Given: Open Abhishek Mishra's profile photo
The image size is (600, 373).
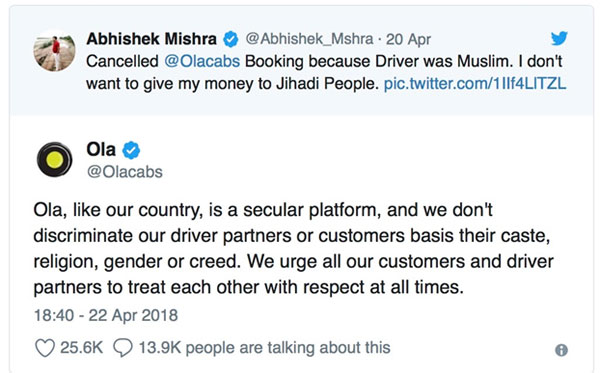Looking at the screenshot, I should (x=54, y=50).
